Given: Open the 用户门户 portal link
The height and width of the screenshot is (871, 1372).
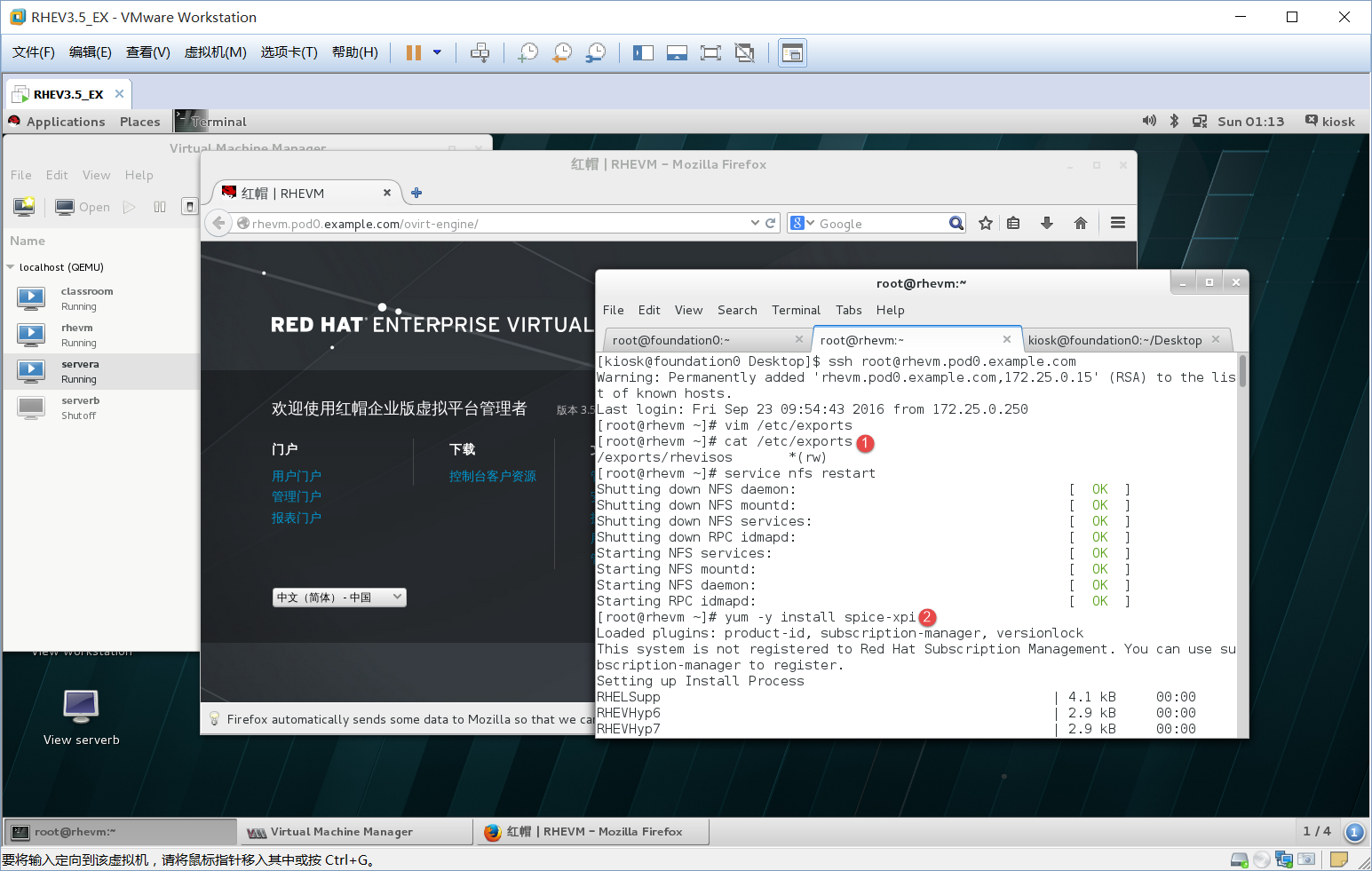Looking at the screenshot, I should [x=297, y=476].
